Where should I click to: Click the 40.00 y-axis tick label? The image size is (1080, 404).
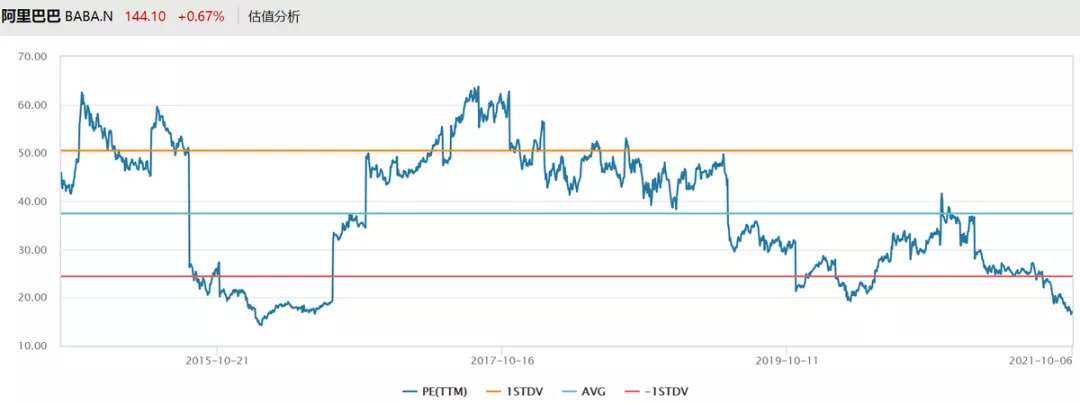pyautogui.click(x=34, y=201)
